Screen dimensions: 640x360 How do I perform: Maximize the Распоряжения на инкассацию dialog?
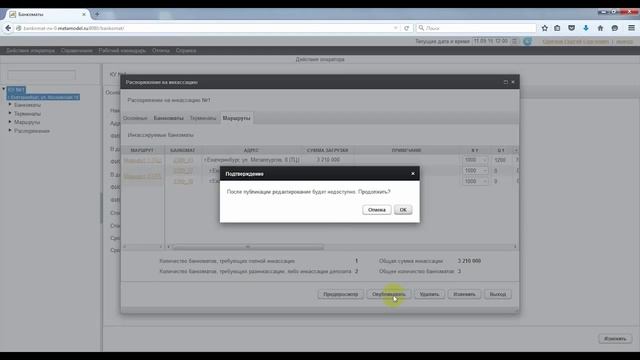505,82
